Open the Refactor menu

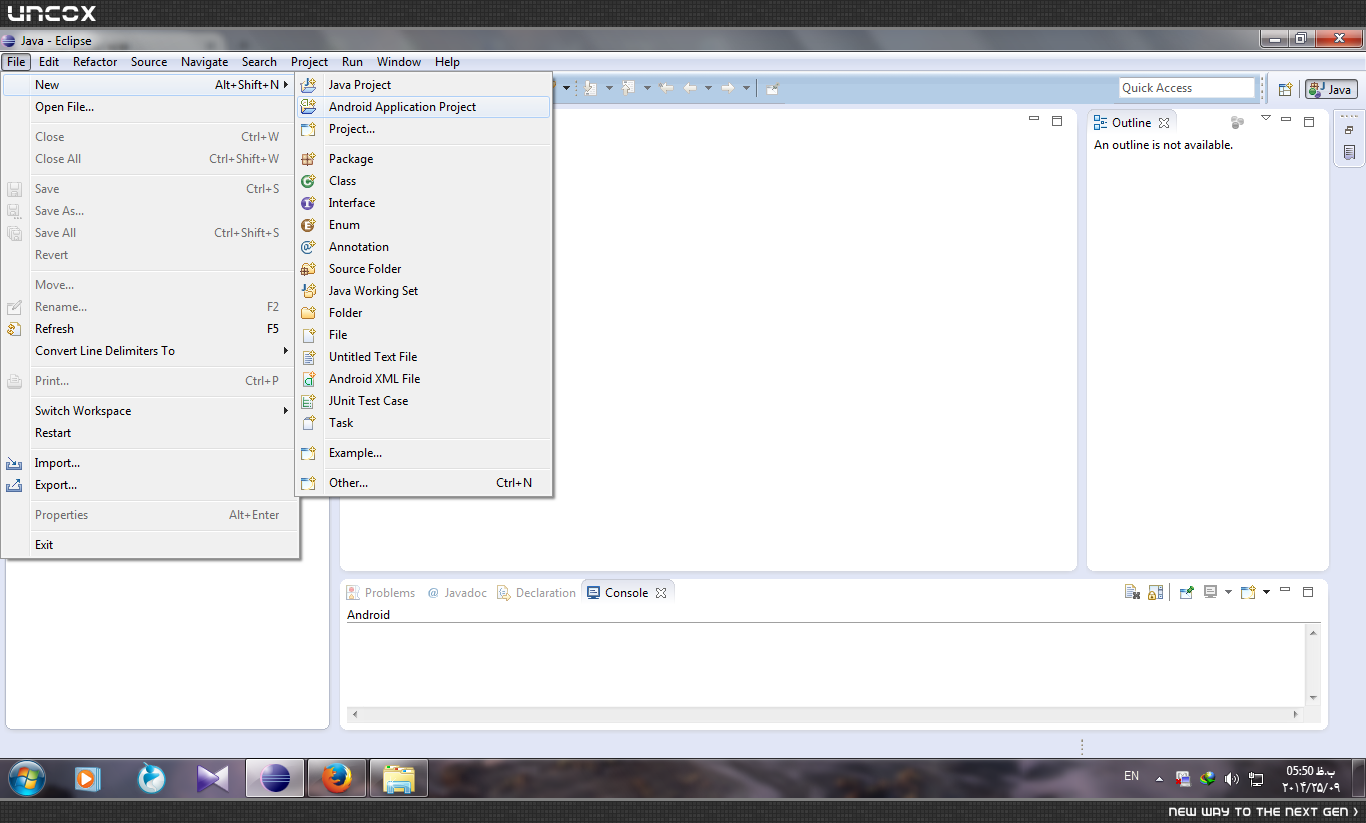pos(95,62)
